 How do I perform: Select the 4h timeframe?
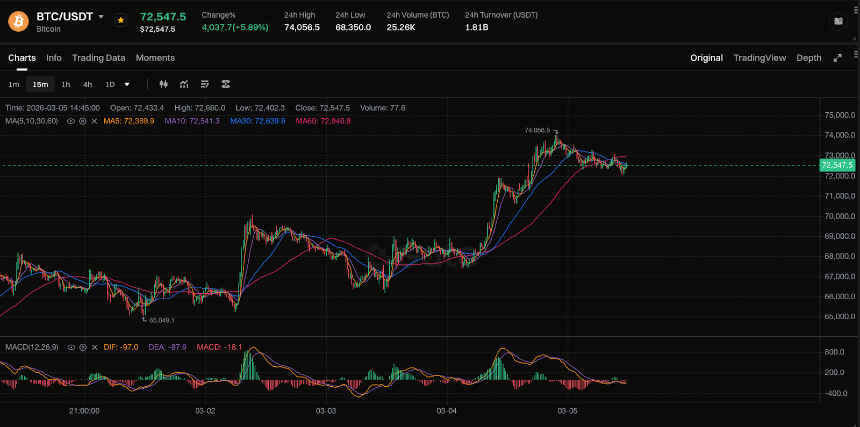pos(87,84)
